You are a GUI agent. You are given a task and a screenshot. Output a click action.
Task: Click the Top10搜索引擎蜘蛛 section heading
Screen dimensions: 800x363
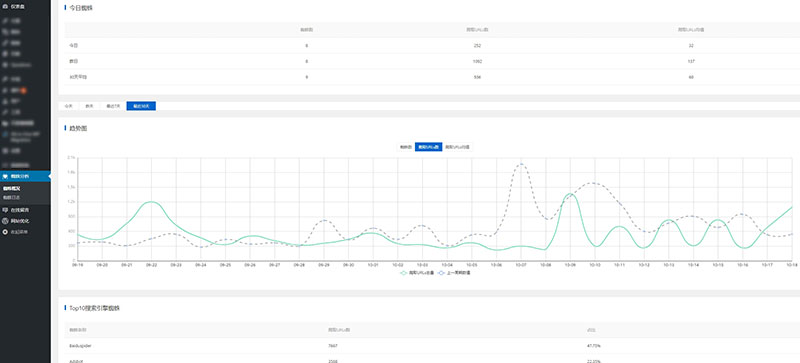coord(94,308)
